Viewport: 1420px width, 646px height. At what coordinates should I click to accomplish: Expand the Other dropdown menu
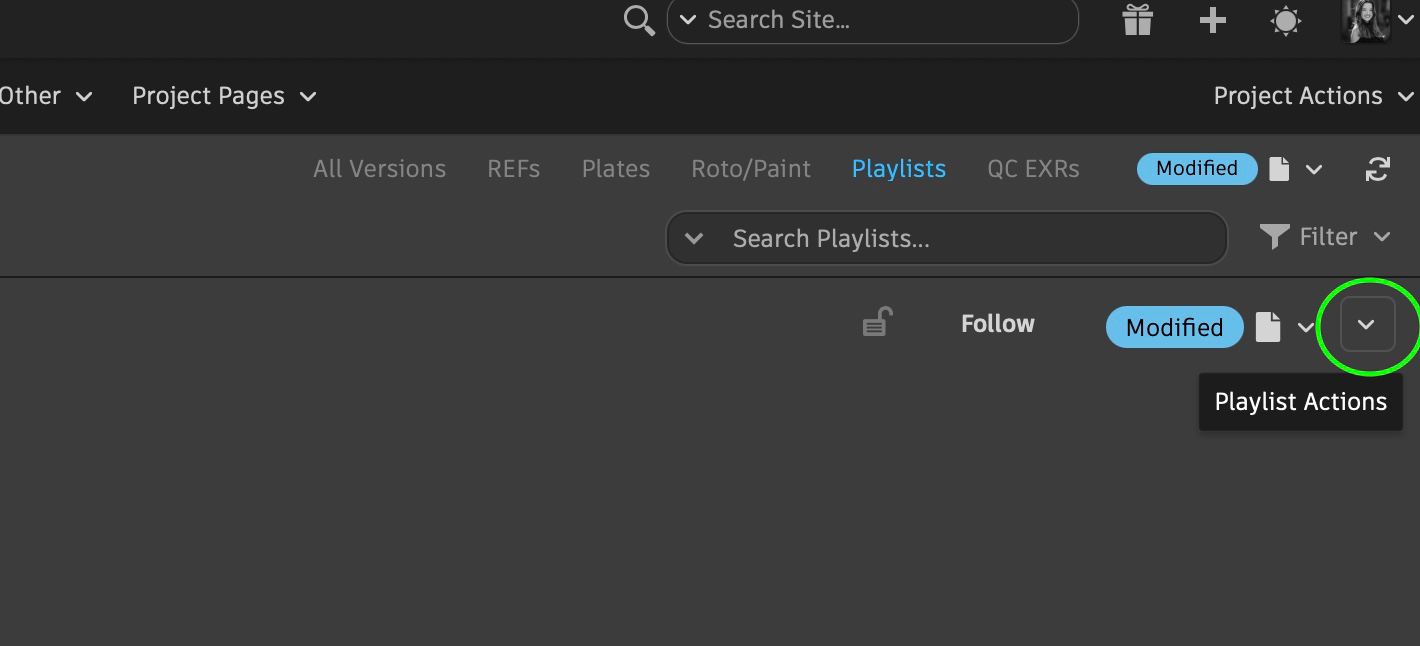pos(45,96)
